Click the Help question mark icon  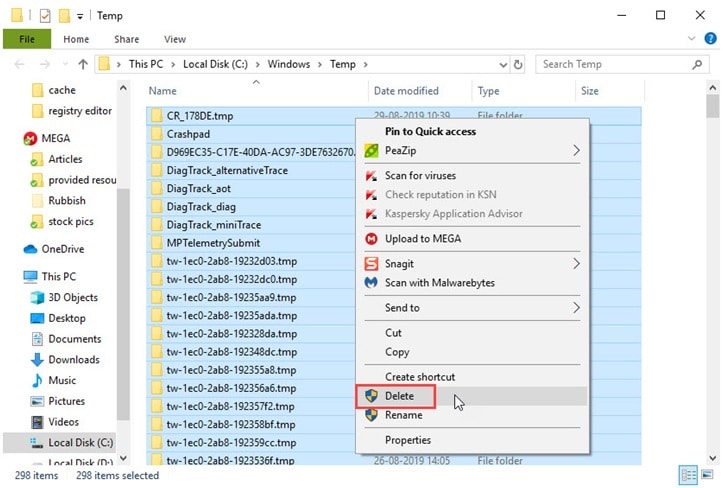pos(711,39)
